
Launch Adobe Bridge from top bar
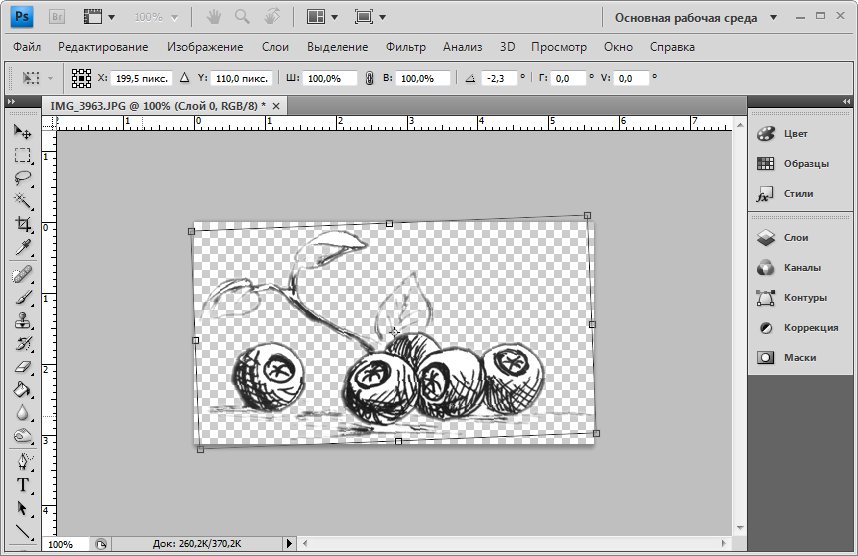(x=57, y=17)
